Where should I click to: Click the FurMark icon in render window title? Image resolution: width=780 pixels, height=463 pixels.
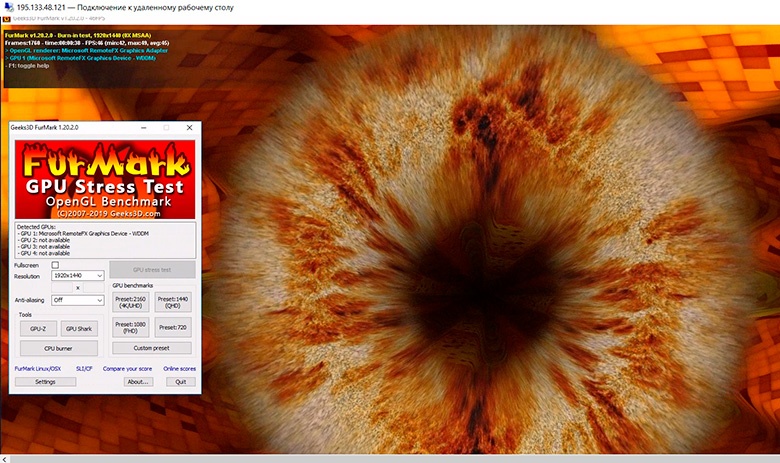click(6, 19)
